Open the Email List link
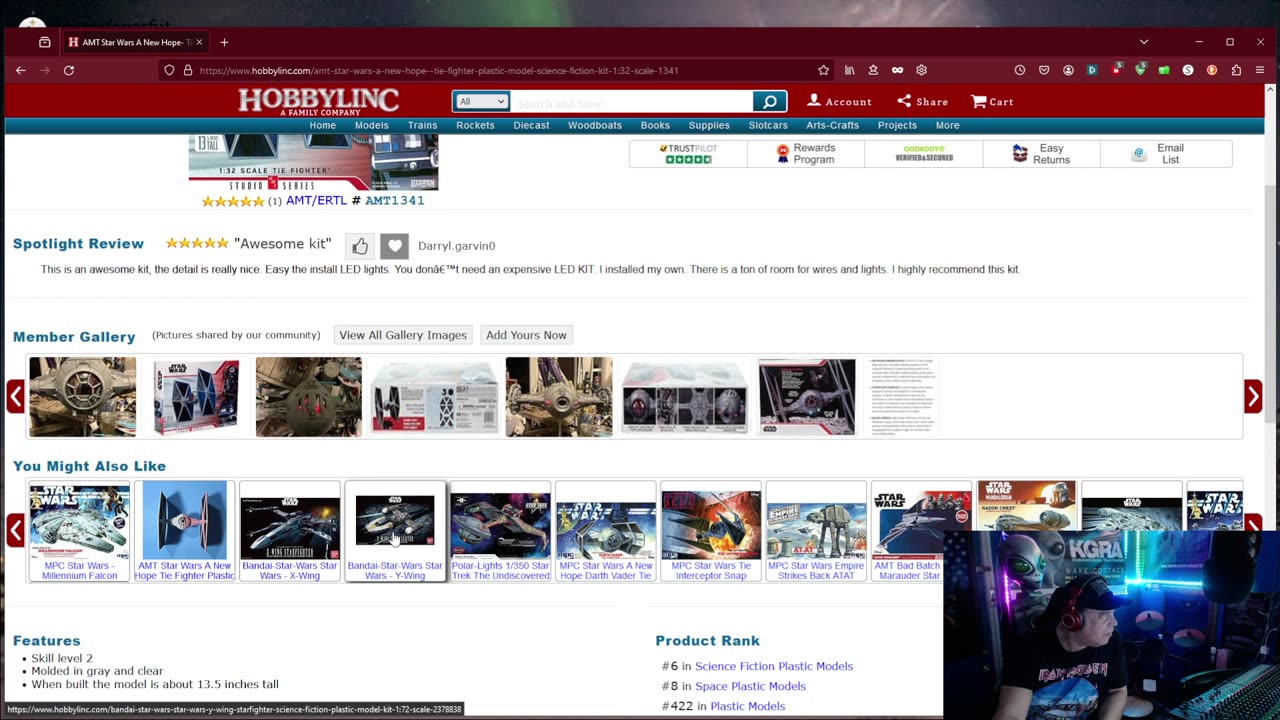The width and height of the screenshot is (1280, 720). pyautogui.click(x=1160, y=154)
